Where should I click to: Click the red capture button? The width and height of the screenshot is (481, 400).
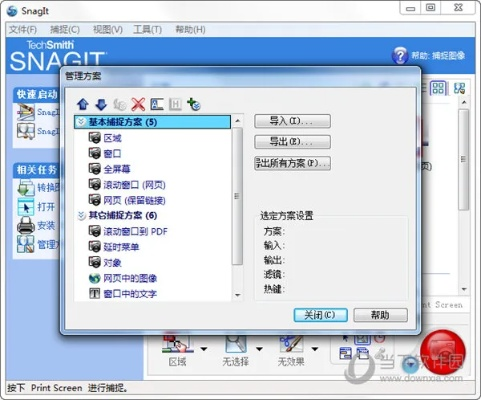pyautogui.click(x=442, y=352)
